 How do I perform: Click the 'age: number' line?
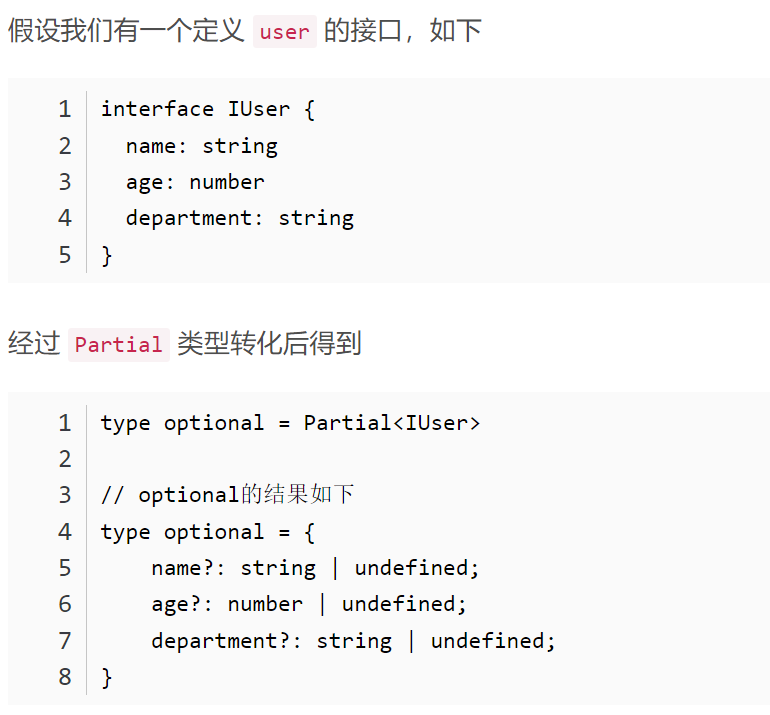click(x=195, y=182)
